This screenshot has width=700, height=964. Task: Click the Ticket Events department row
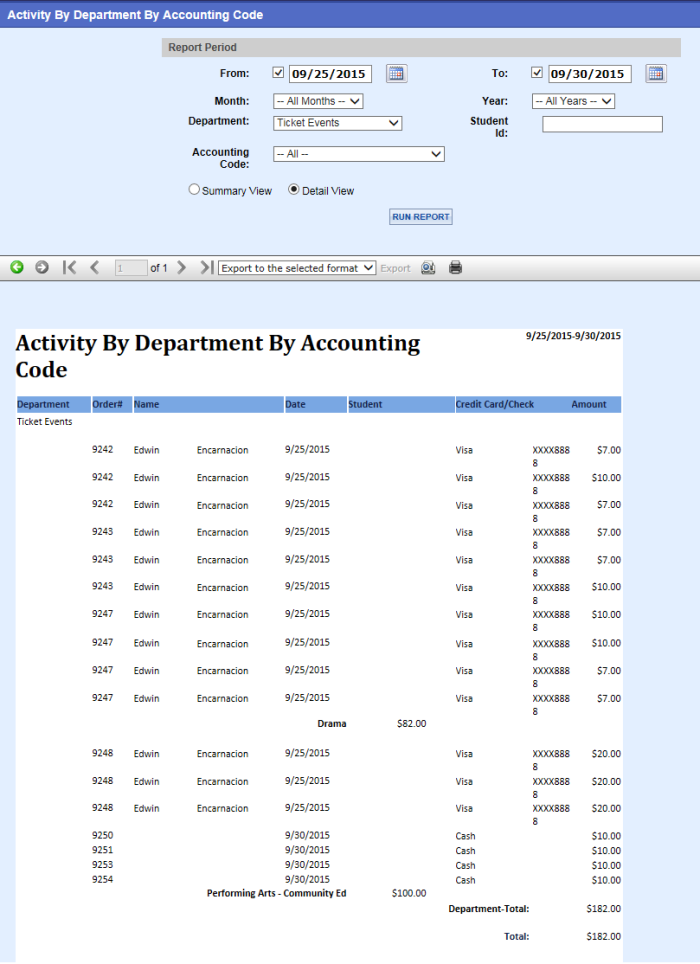[44, 422]
